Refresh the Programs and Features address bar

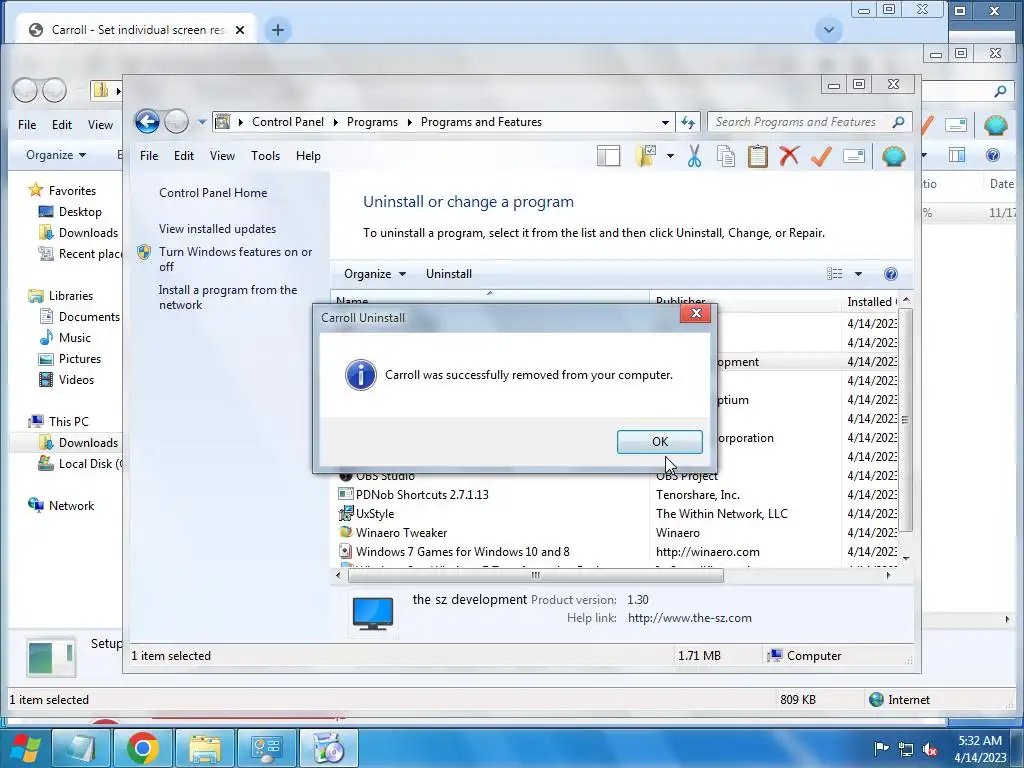688,122
